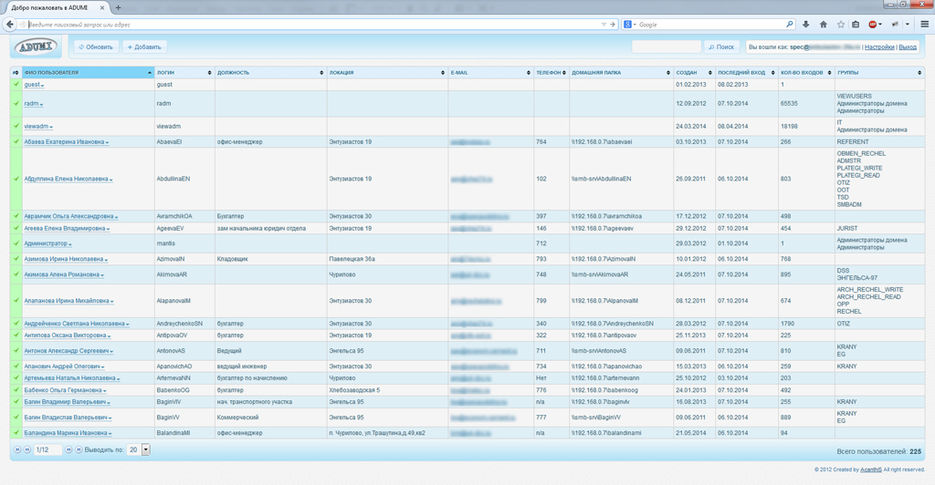Open the address bar history dropdown arrow
This screenshot has height=485, width=935.
603,24
